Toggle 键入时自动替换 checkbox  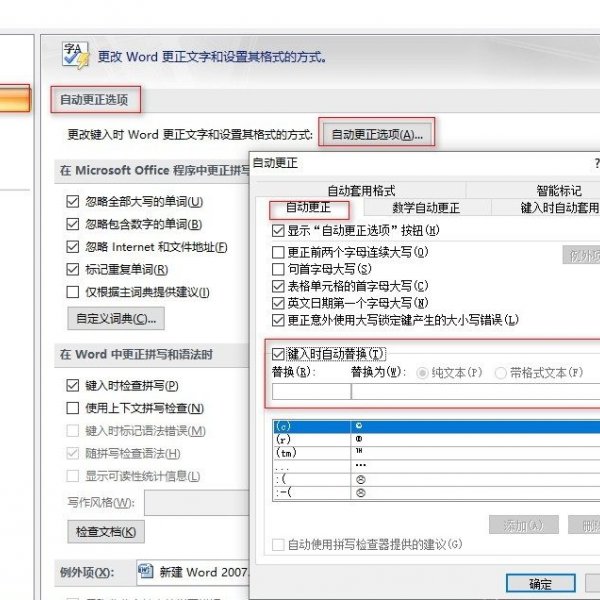click(278, 353)
